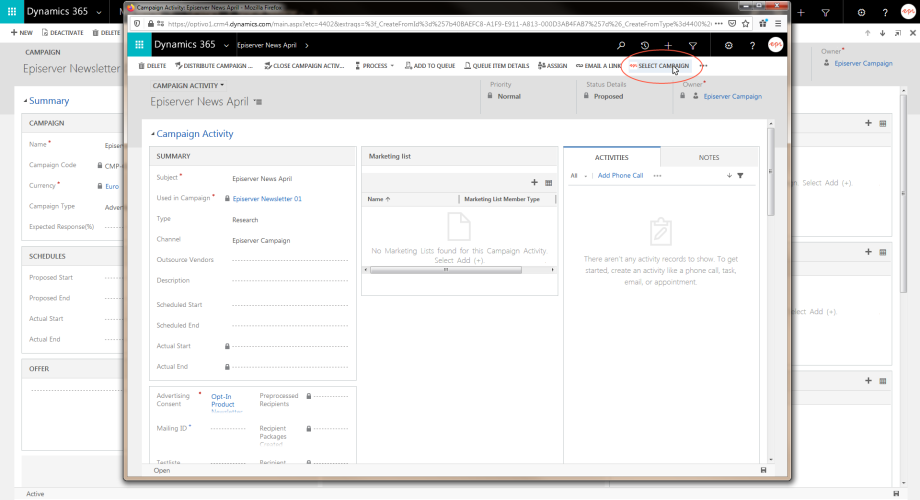Open the All activities filter dropdown

[x=579, y=175]
